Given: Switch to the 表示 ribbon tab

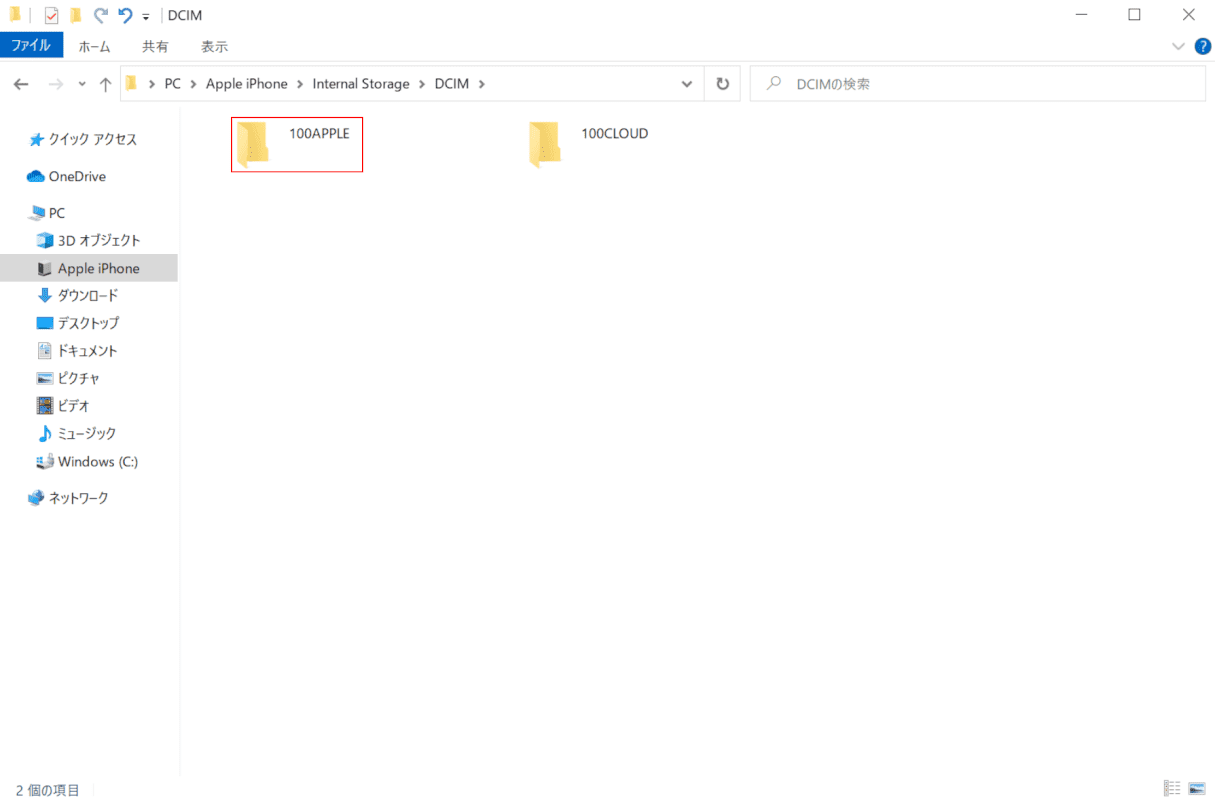Looking at the screenshot, I should (x=214, y=46).
